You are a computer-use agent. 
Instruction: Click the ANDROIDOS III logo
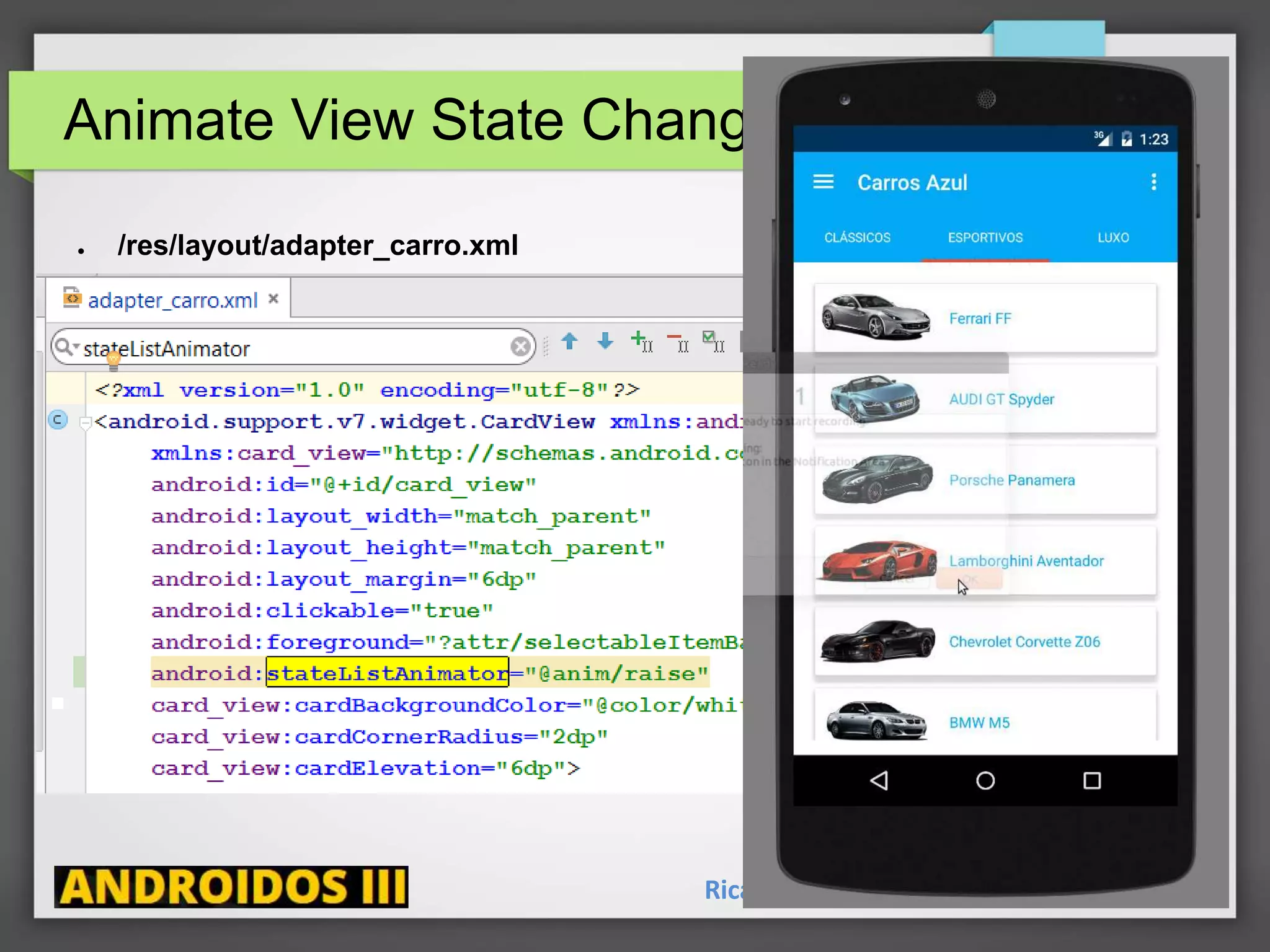(231, 886)
